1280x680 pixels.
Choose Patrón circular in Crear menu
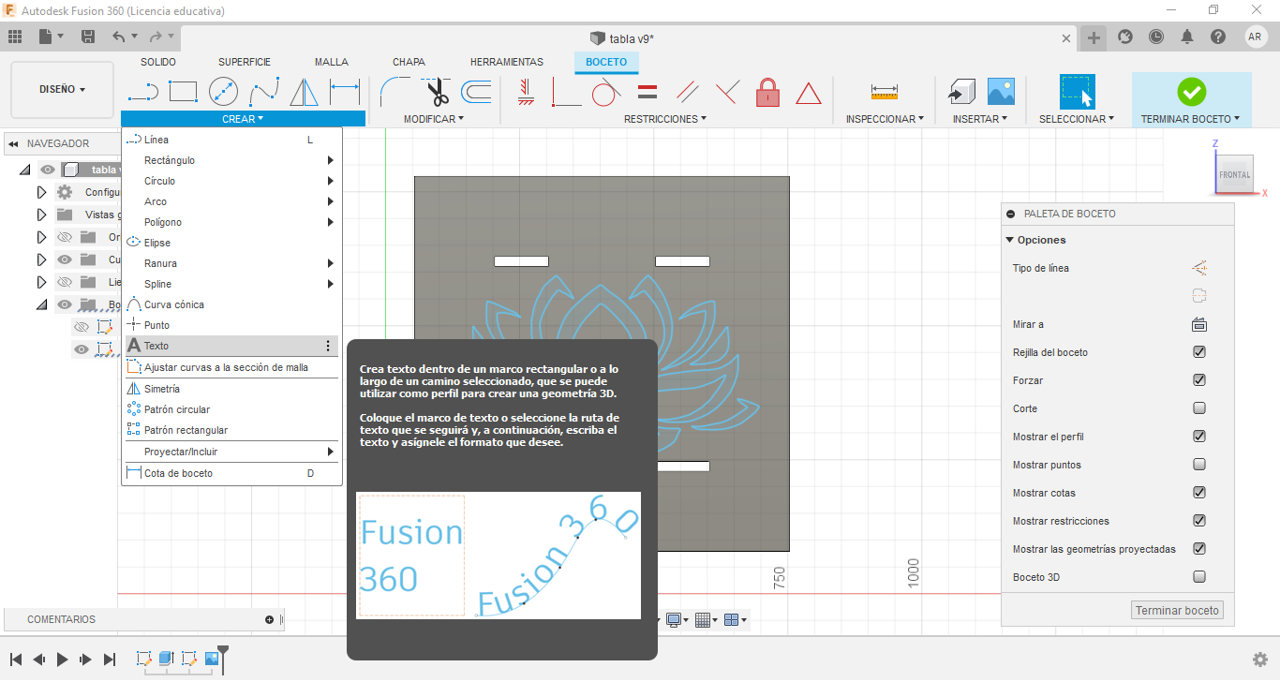pyautogui.click(x=231, y=409)
